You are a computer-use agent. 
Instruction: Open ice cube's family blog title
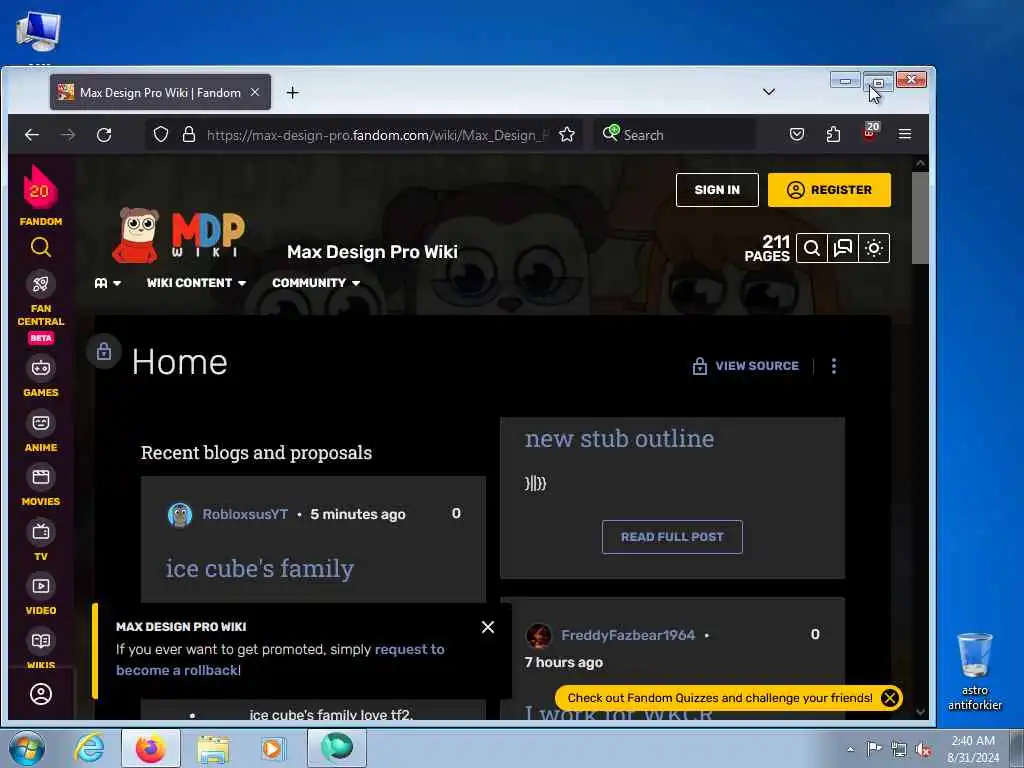pyautogui.click(x=259, y=569)
